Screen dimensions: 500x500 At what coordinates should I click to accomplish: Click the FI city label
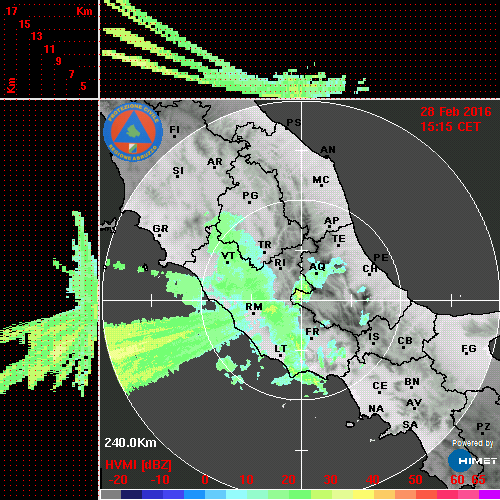(175, 129)
